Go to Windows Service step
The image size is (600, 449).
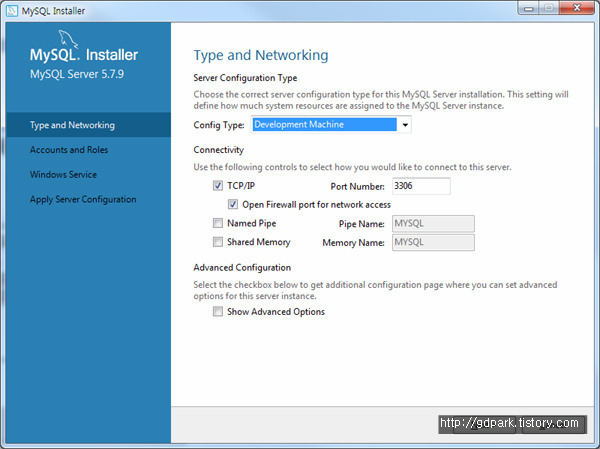click(x=88, y=175)
